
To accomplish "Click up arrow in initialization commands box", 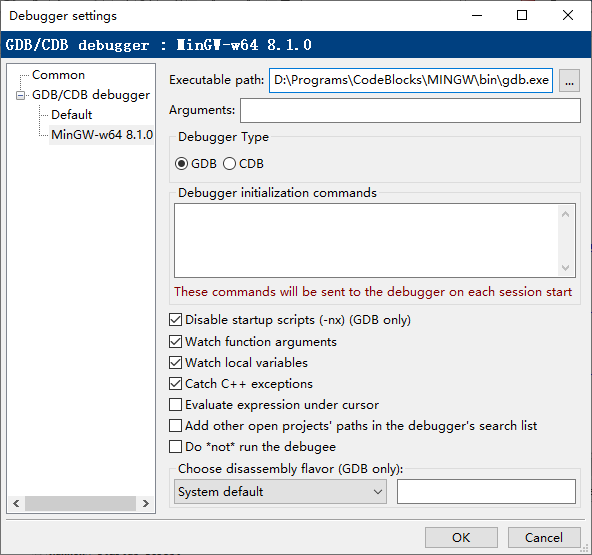I will tap(565, 214).
